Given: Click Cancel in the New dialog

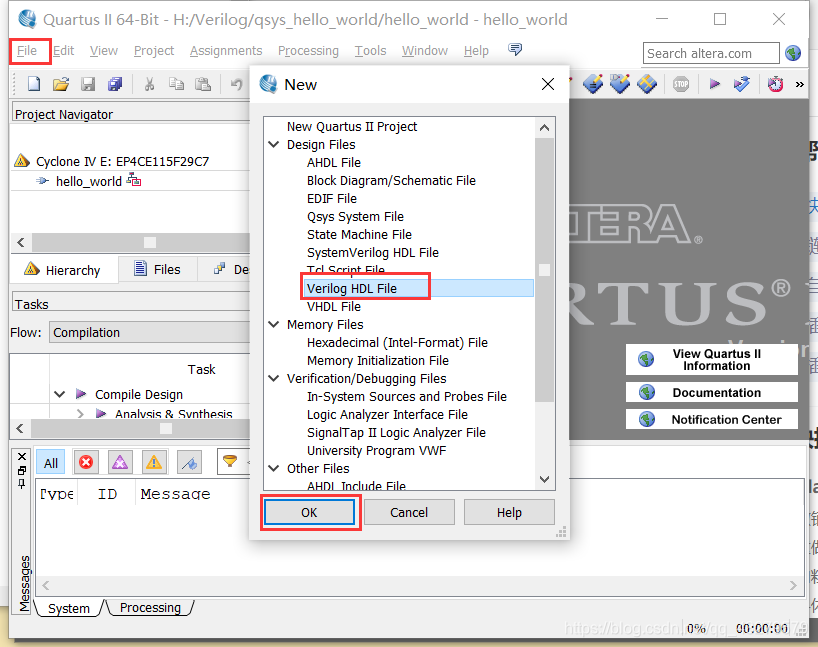Looking at the screenshot, I should coord(409,512).
